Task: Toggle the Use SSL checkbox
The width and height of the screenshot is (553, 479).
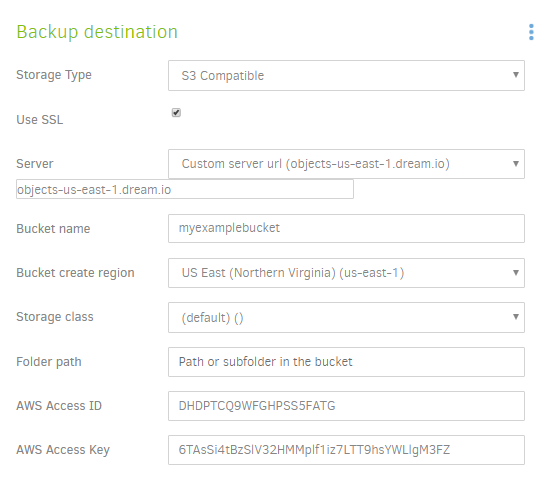Action: point(176,113)
